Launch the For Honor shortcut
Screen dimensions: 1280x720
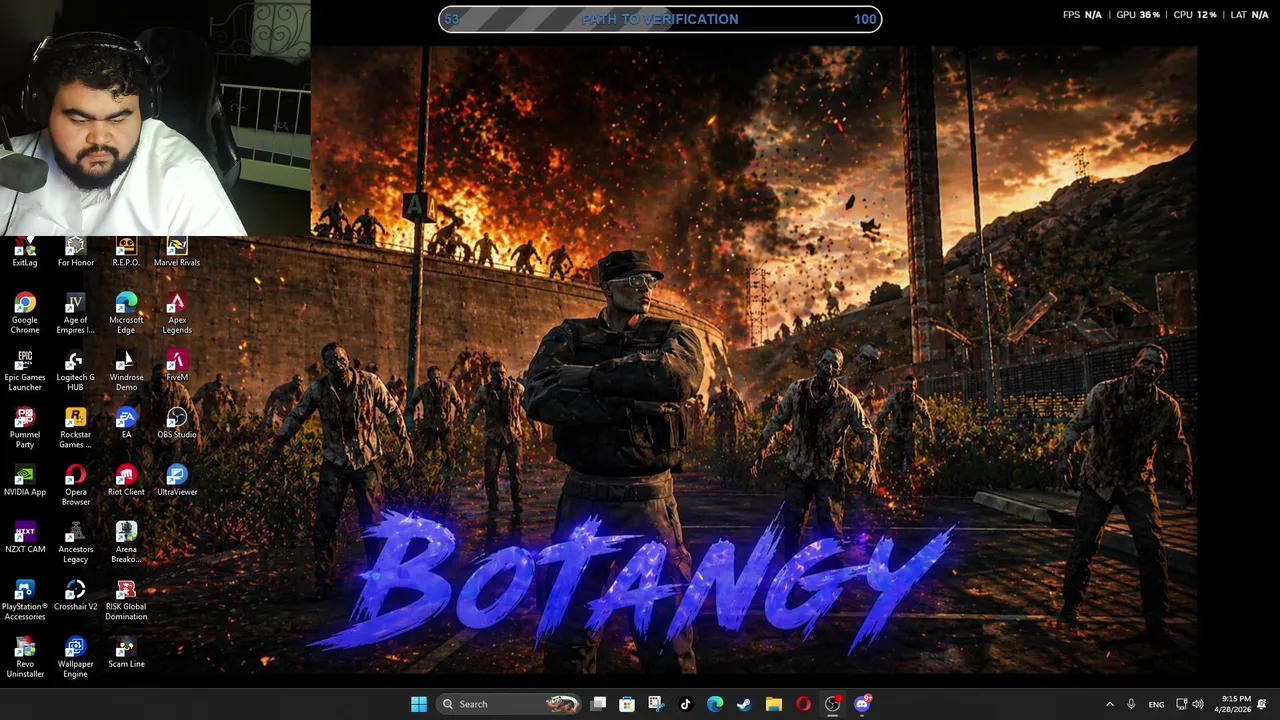tap(76, 253)
